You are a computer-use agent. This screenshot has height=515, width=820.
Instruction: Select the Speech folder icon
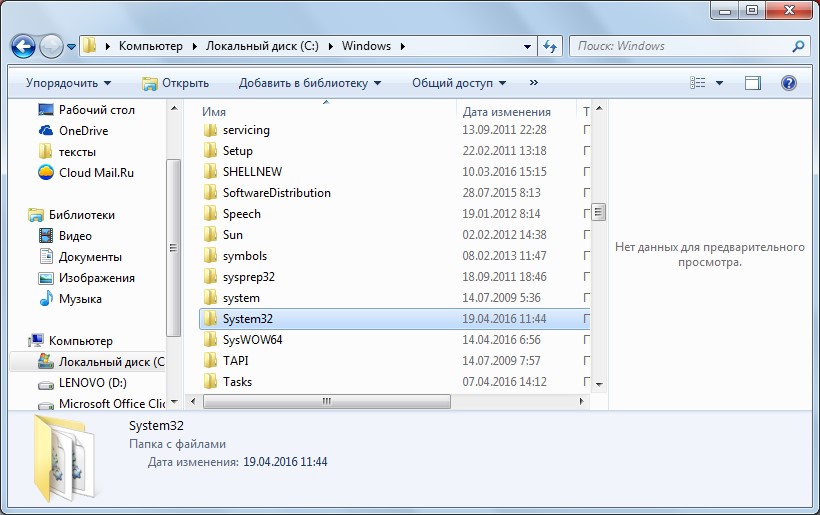(210, 213)
